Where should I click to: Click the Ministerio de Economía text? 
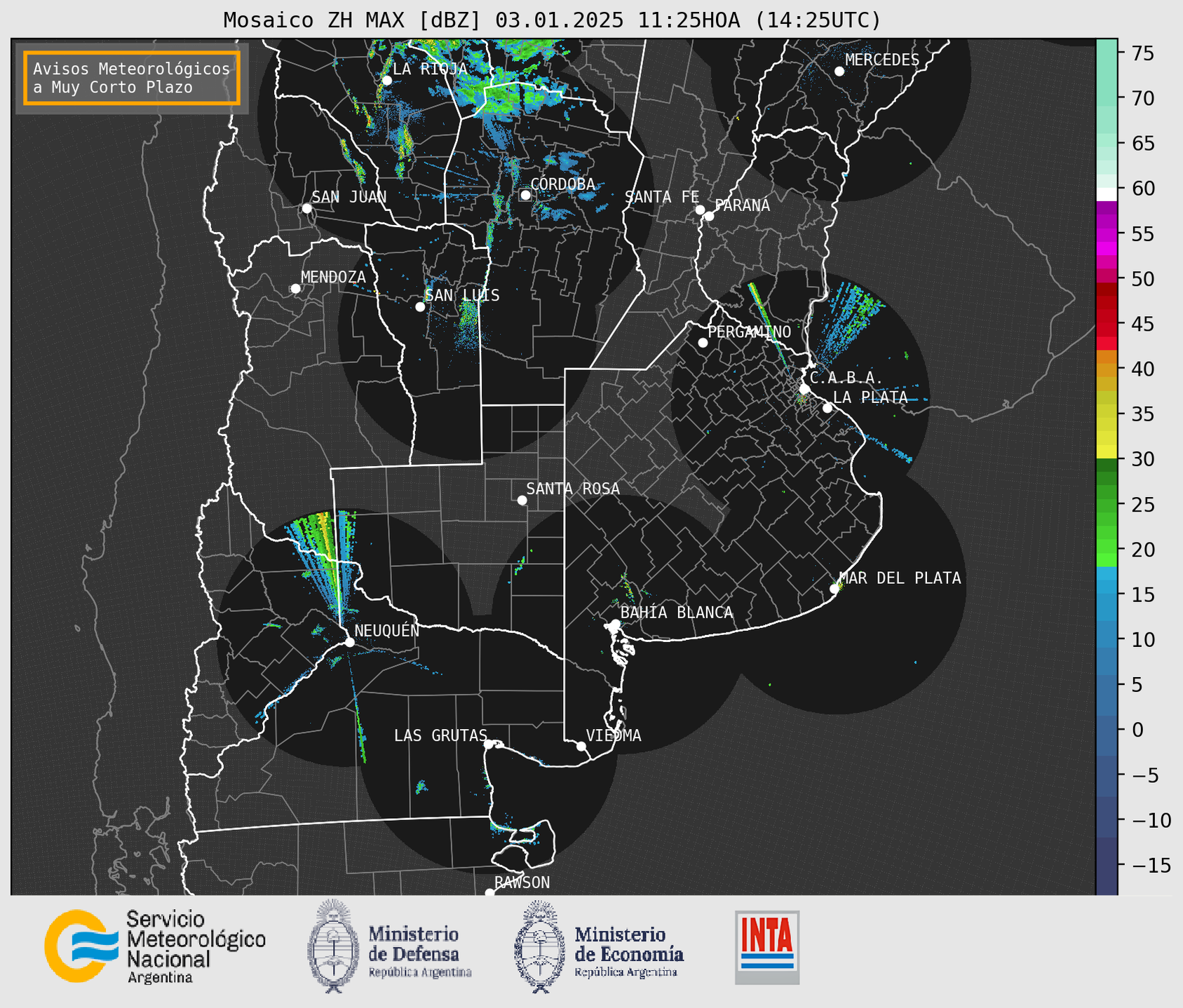tap(629, 951)
